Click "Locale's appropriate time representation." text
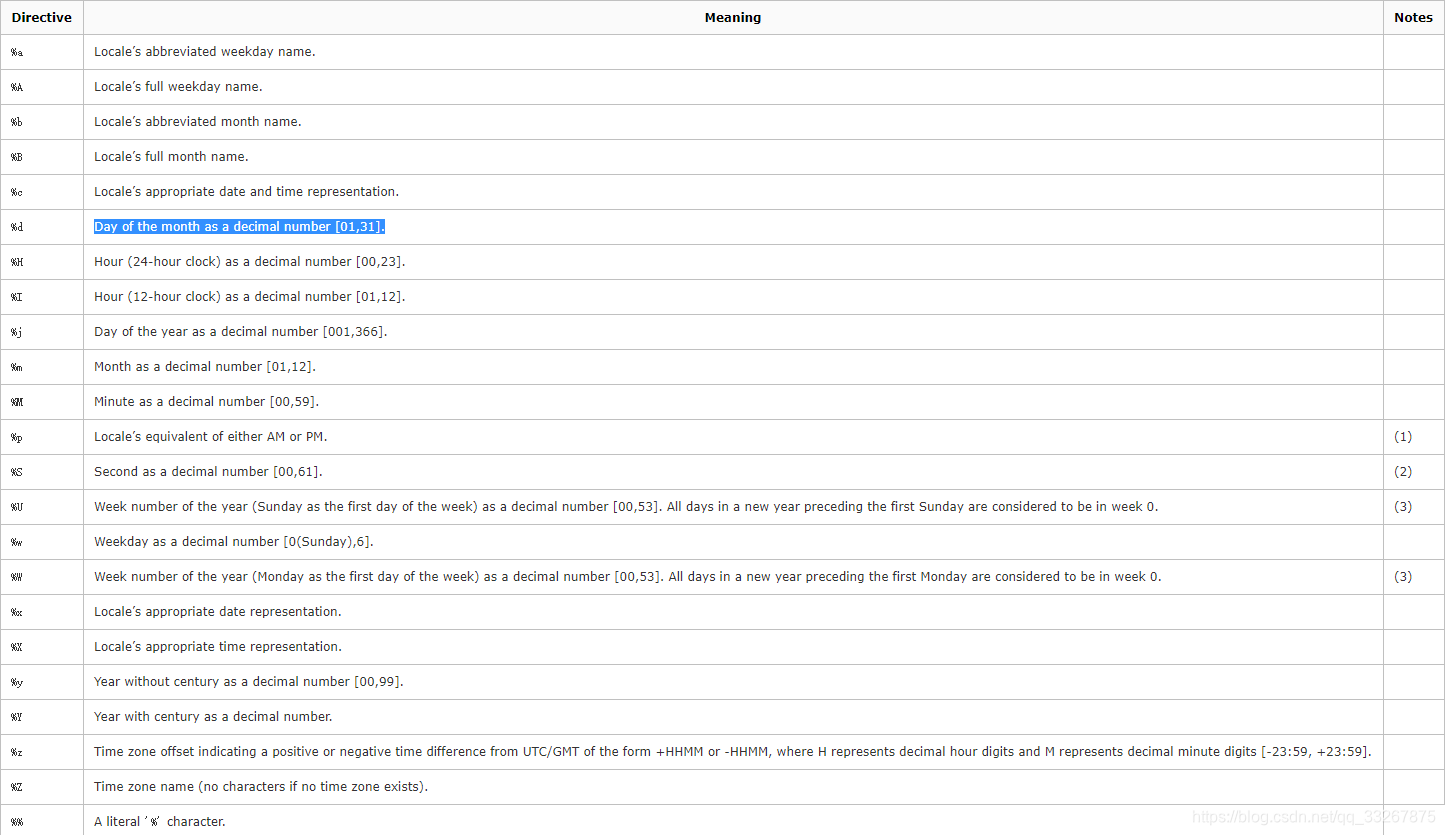The height and width of the screenshot is (835, 1445). 218,647
